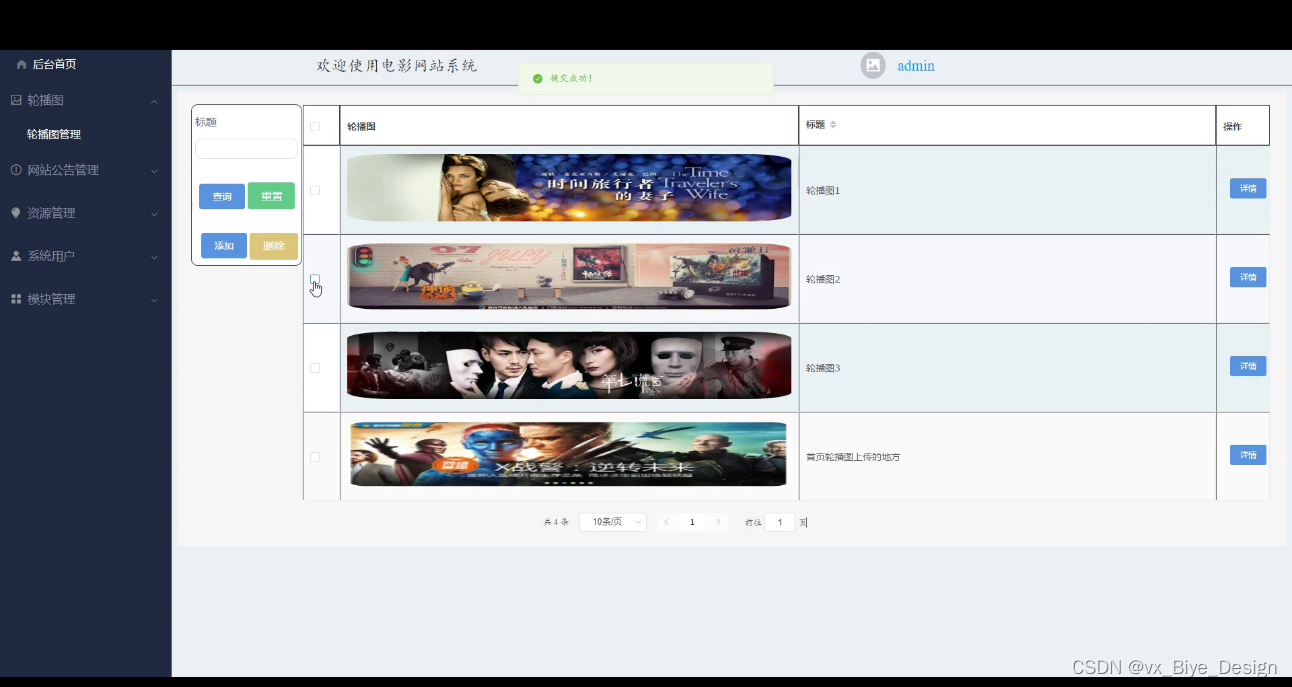Image resolution: width=1292 pixels, height=687 pixels.
Task: Expand the 模块管理 menu
Action: (154, 300)
